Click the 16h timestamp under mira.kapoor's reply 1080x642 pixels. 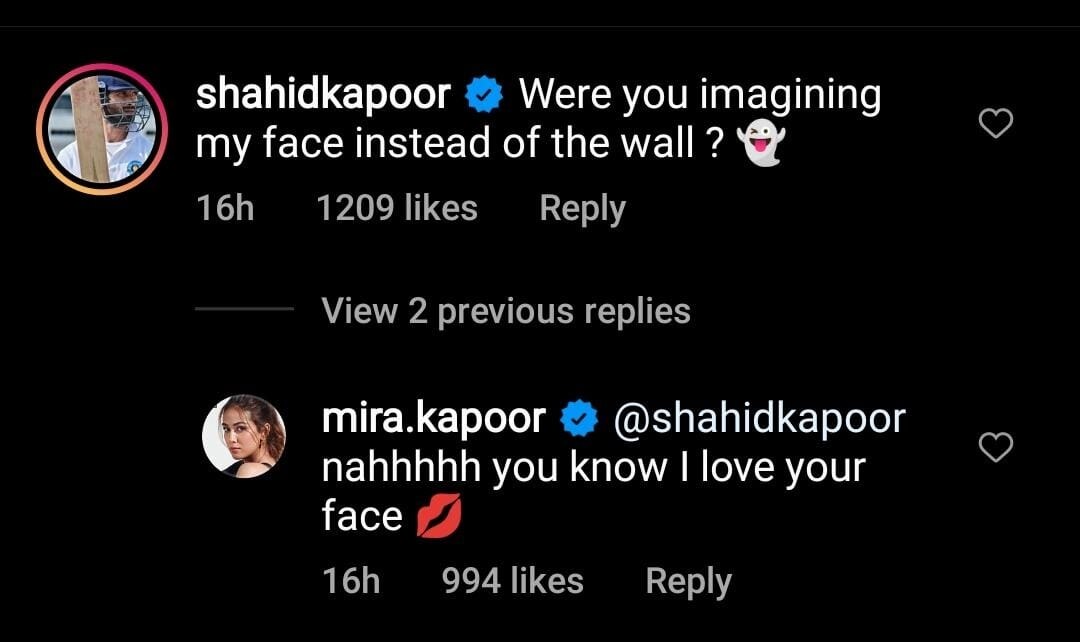[x=351, y=581]
